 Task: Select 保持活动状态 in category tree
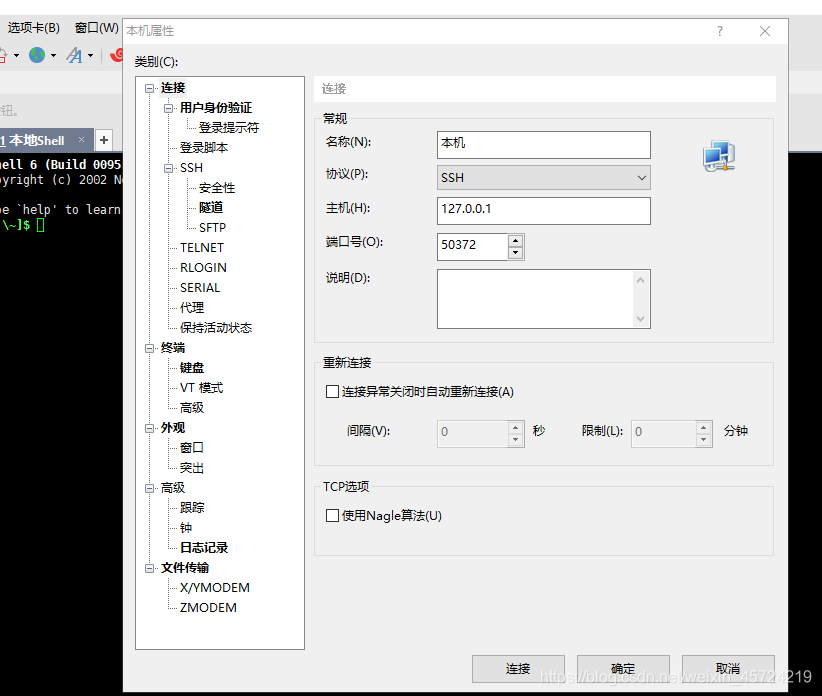click(216, 328)
